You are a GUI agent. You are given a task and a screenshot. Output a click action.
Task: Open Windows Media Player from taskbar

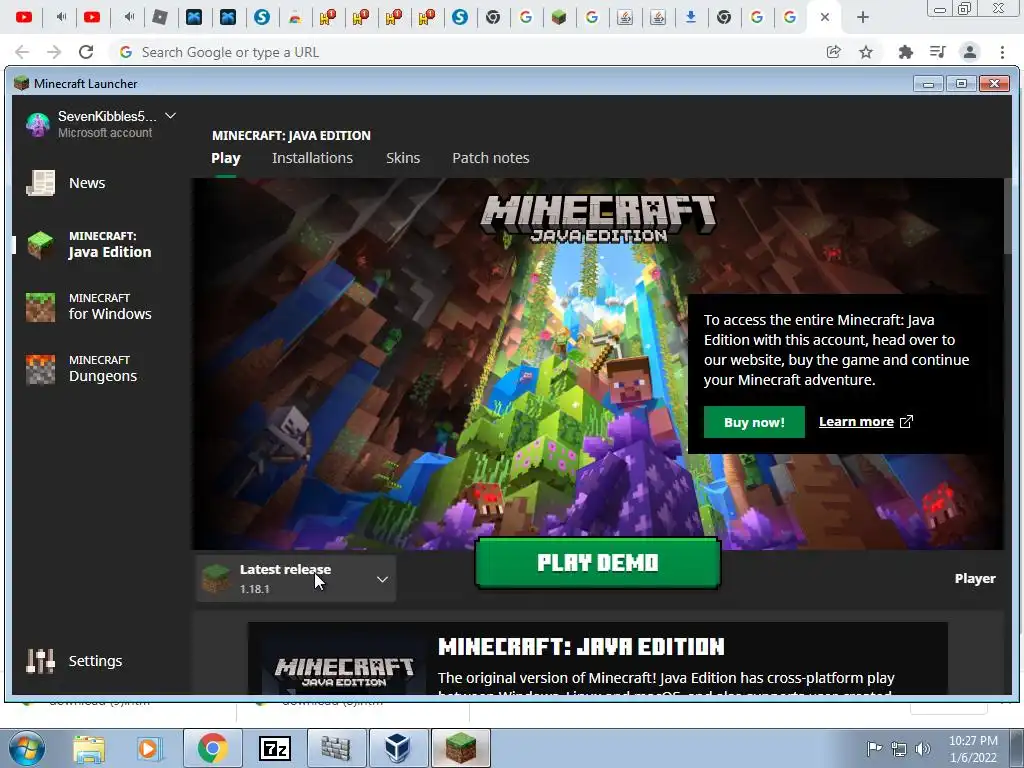148,748
